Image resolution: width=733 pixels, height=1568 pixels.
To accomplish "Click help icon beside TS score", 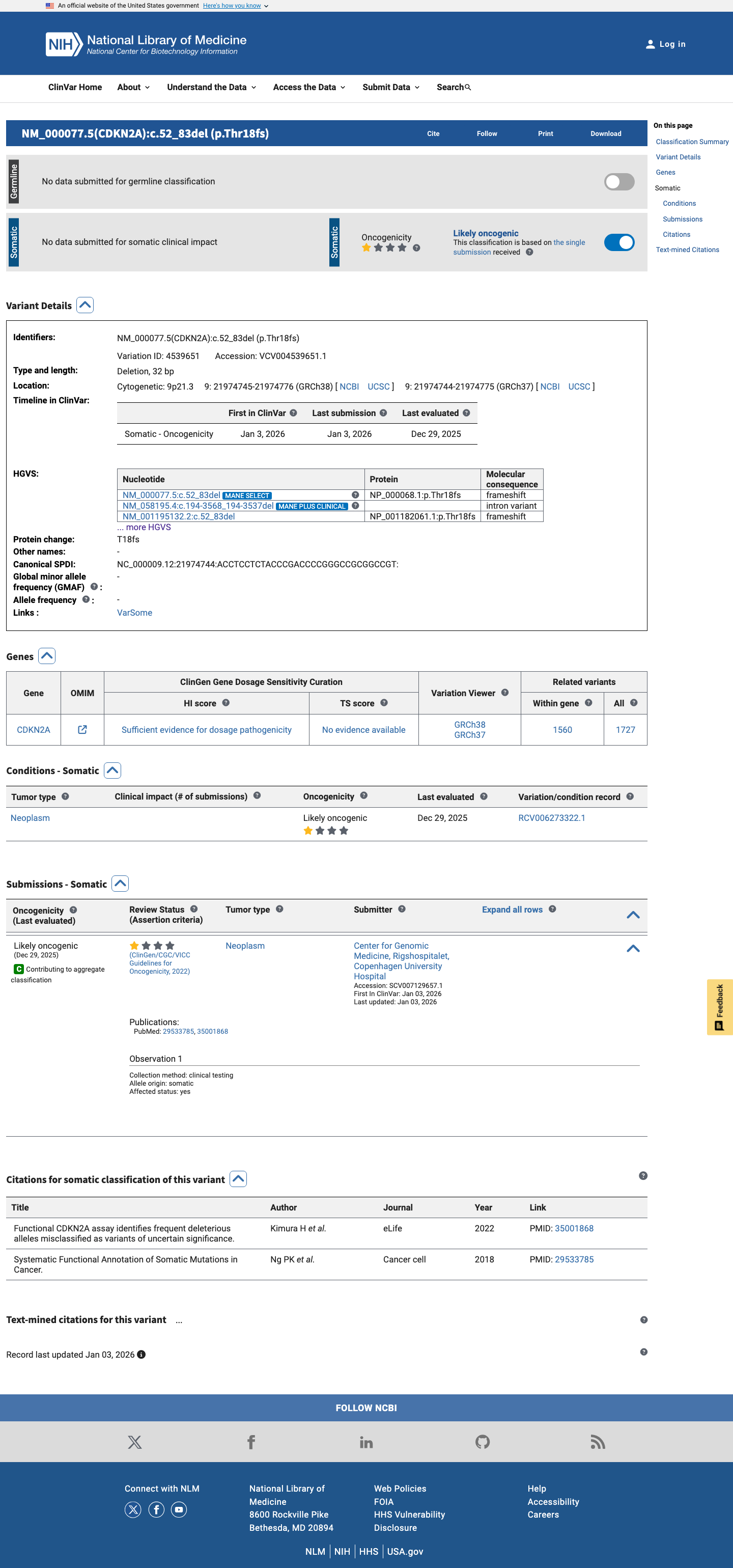I will pos(384,702).
